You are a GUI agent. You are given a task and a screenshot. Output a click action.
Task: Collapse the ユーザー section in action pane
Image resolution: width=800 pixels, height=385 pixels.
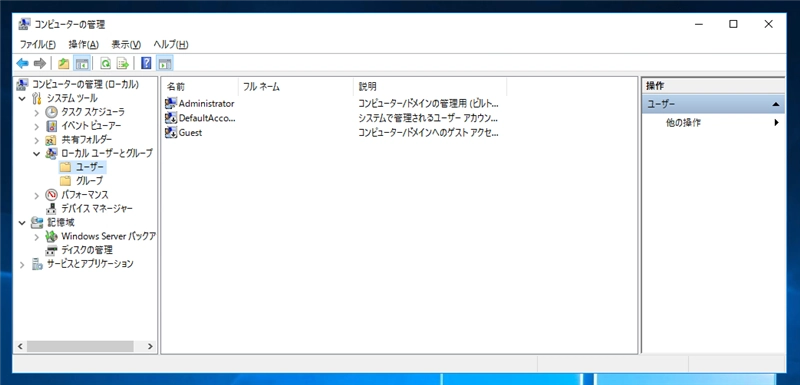[776, 105]
